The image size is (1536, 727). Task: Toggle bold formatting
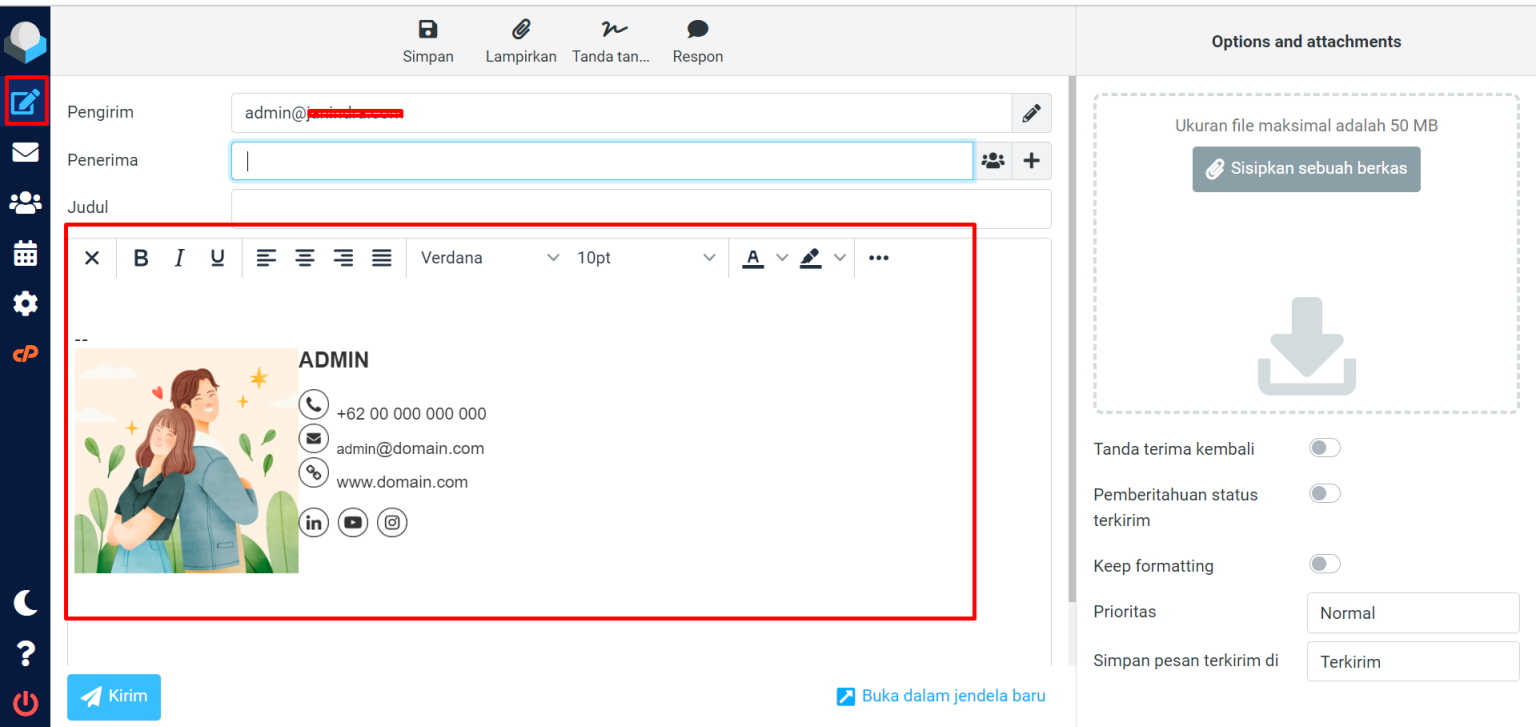click(141, 258)
